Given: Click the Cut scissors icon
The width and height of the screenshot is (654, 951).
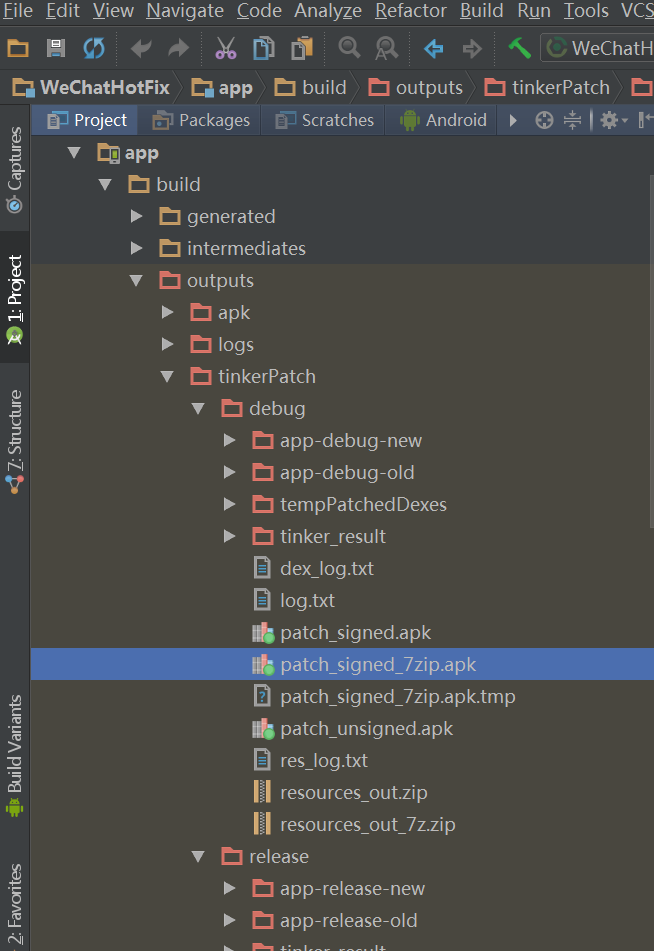Looking at the screenshot, I should [226, 48].
